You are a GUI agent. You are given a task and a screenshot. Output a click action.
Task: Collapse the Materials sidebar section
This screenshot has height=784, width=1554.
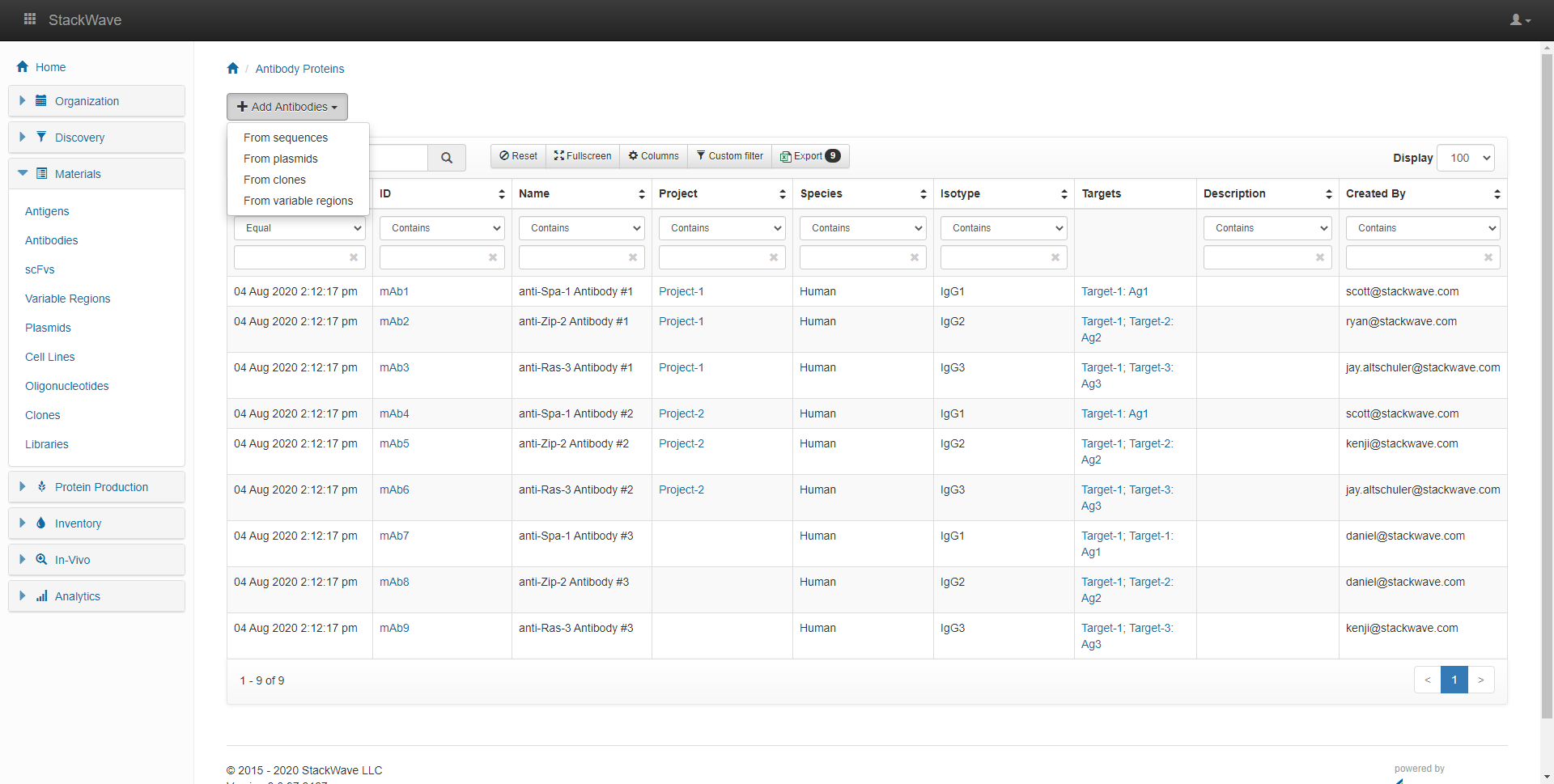78,174
